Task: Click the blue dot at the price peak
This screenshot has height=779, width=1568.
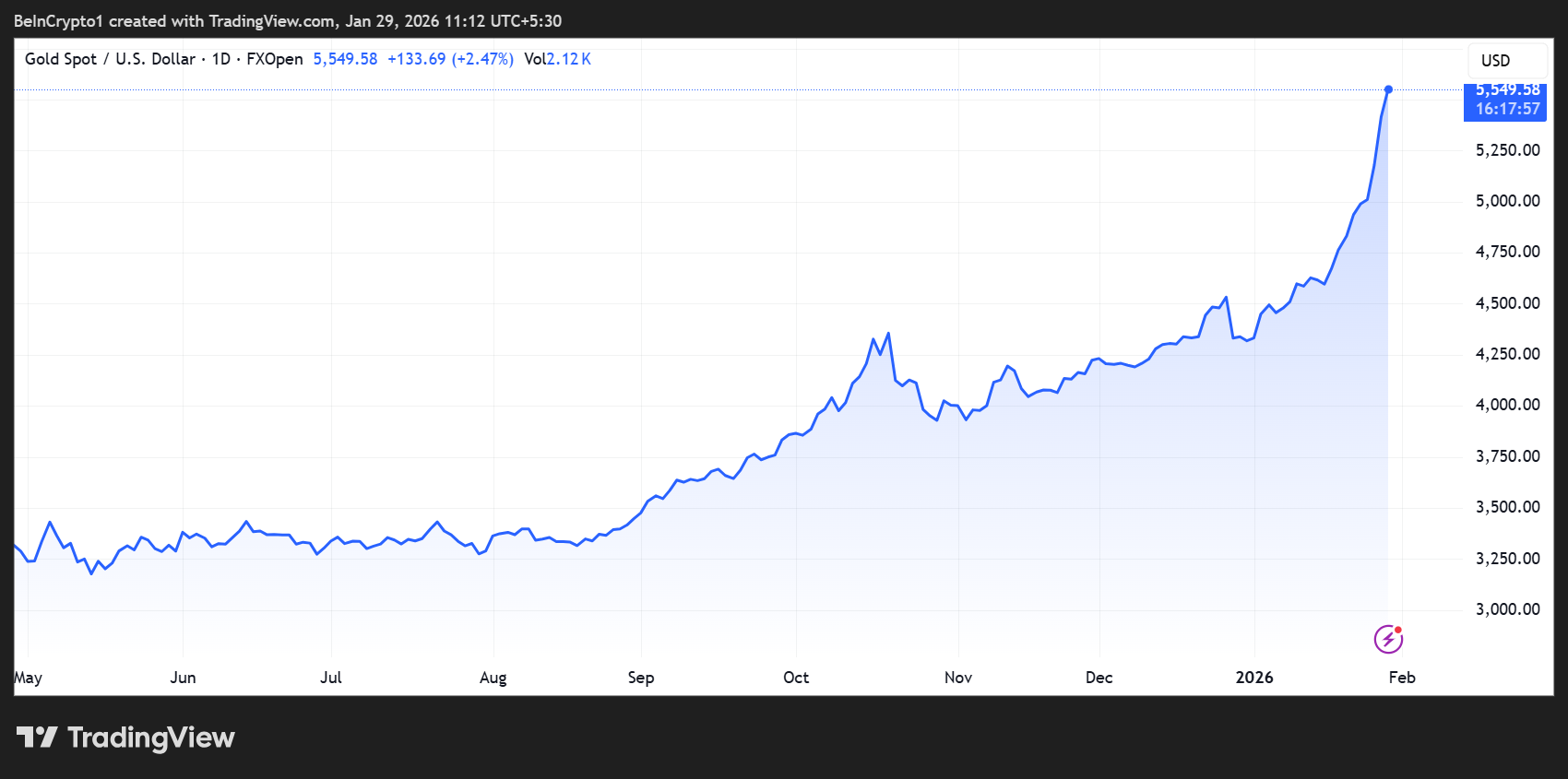Action: click(1388, 89)
